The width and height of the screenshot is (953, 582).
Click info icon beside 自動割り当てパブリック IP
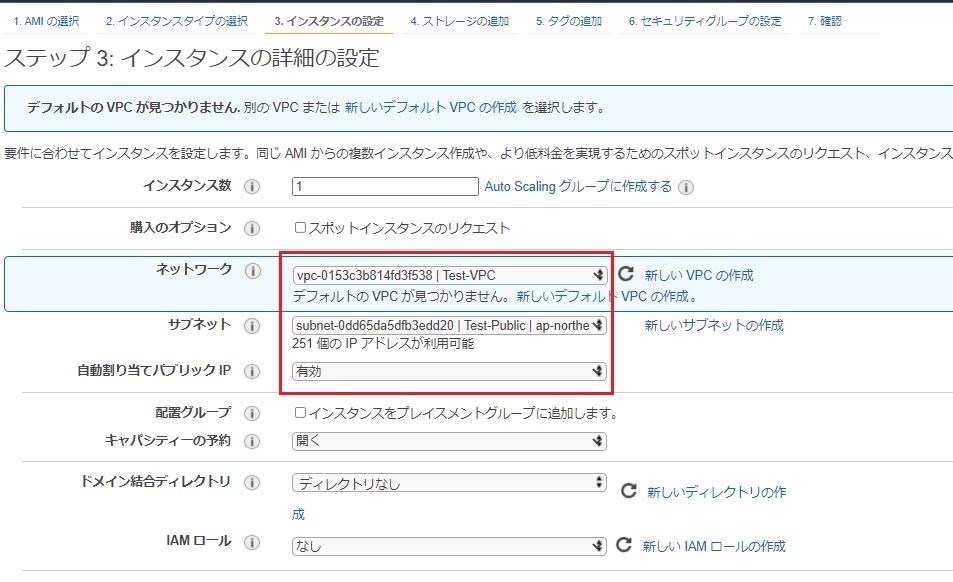point(252,371)
